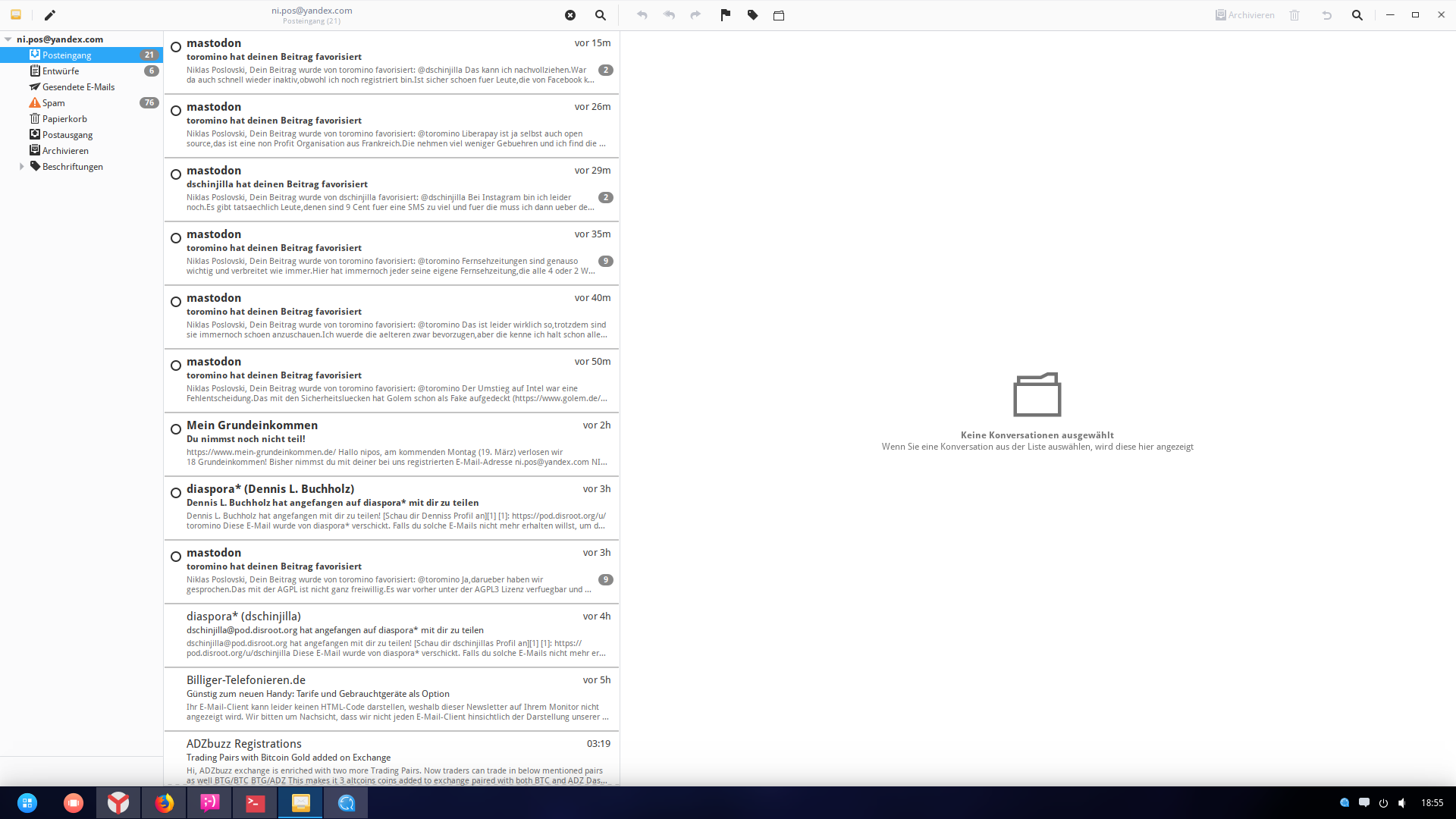
Task: Expand the Beschriftungen labels tree
Action: coord(21,167)
